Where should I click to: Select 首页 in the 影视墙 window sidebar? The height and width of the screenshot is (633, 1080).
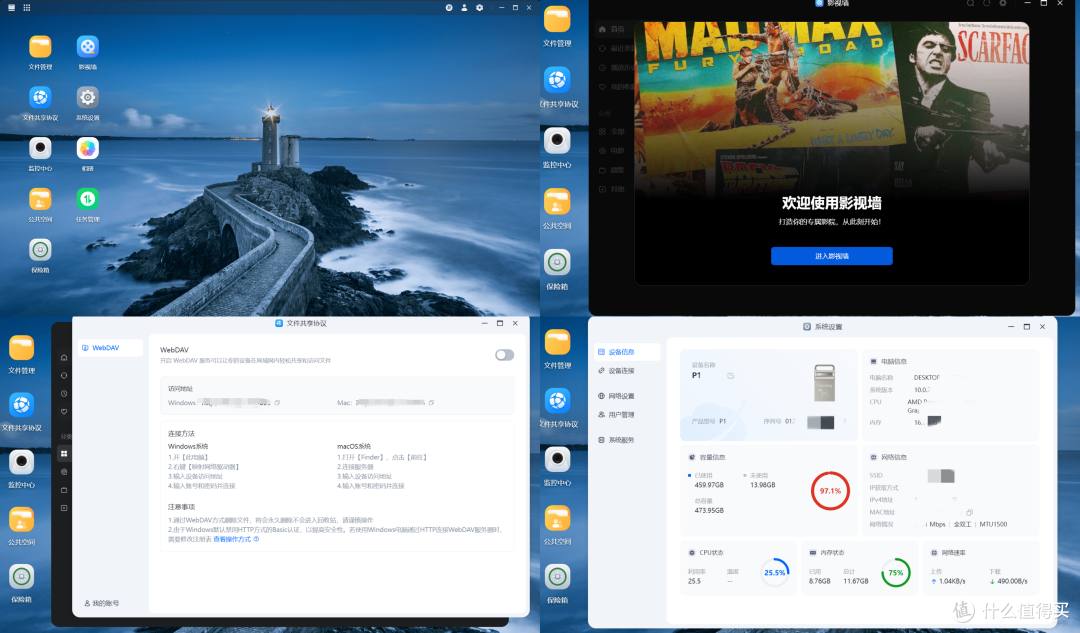click(x=612, y=30)
